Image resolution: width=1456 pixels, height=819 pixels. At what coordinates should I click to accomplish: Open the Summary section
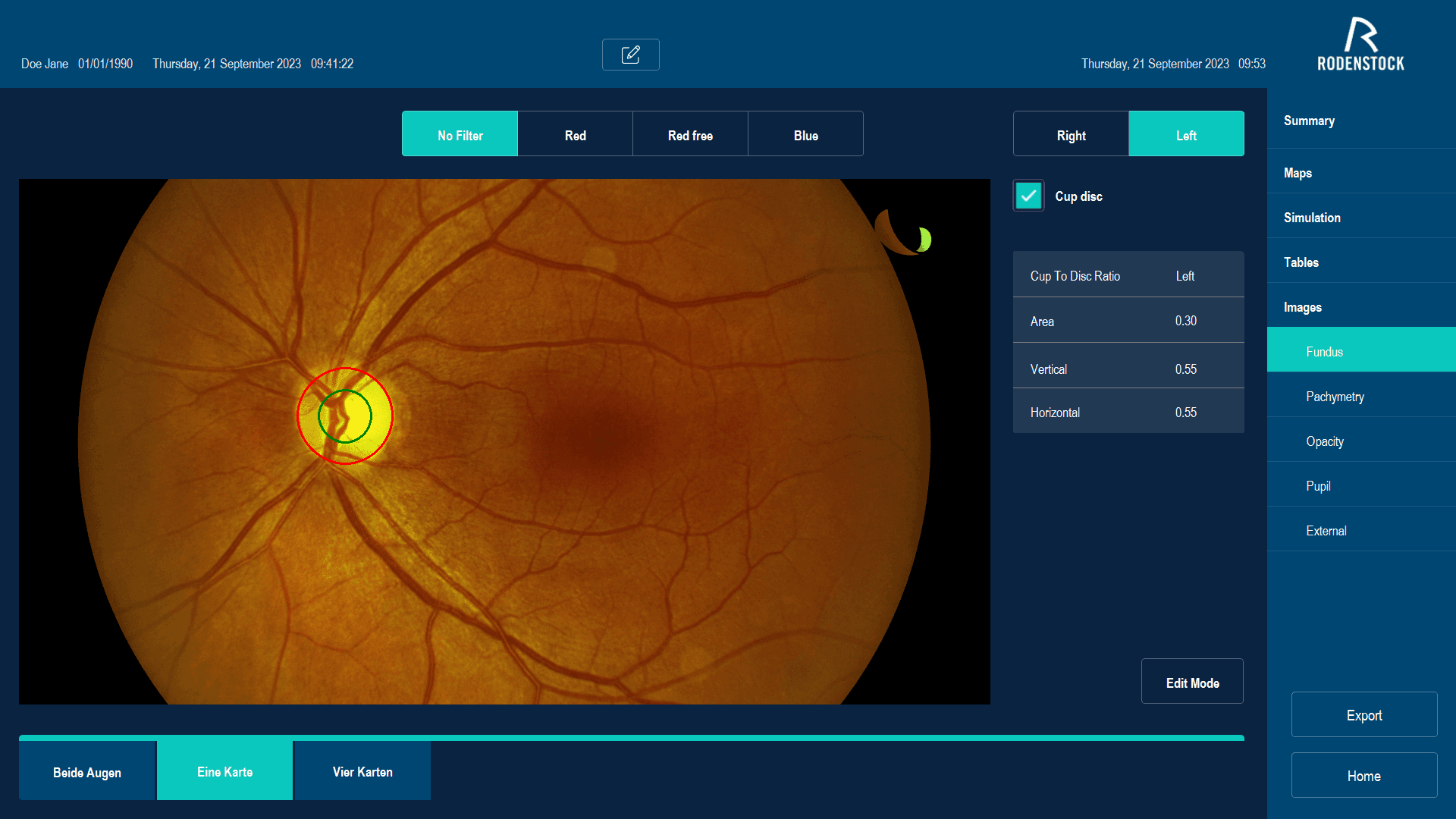point(1309,121)
